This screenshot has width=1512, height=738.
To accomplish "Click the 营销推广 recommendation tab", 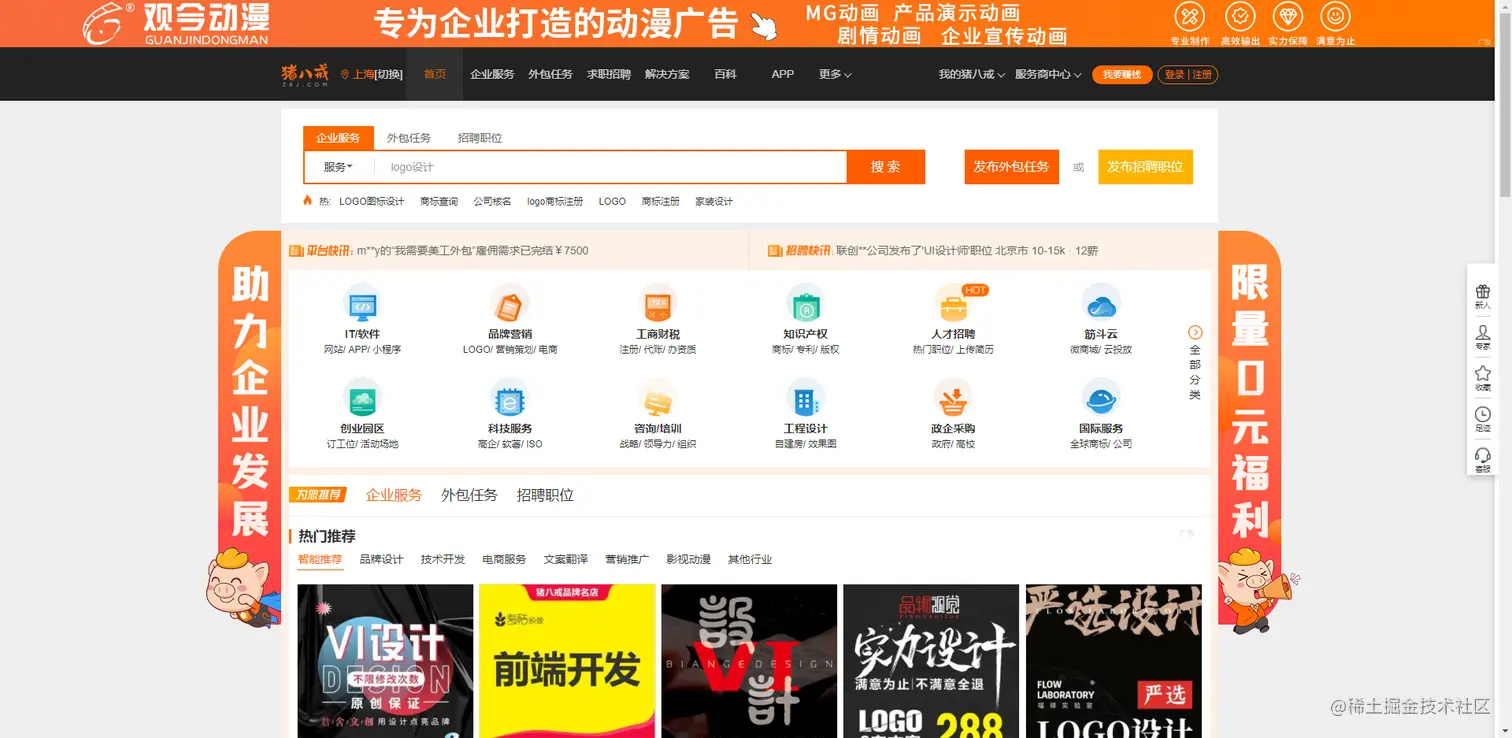I will (x=627, y=560).
